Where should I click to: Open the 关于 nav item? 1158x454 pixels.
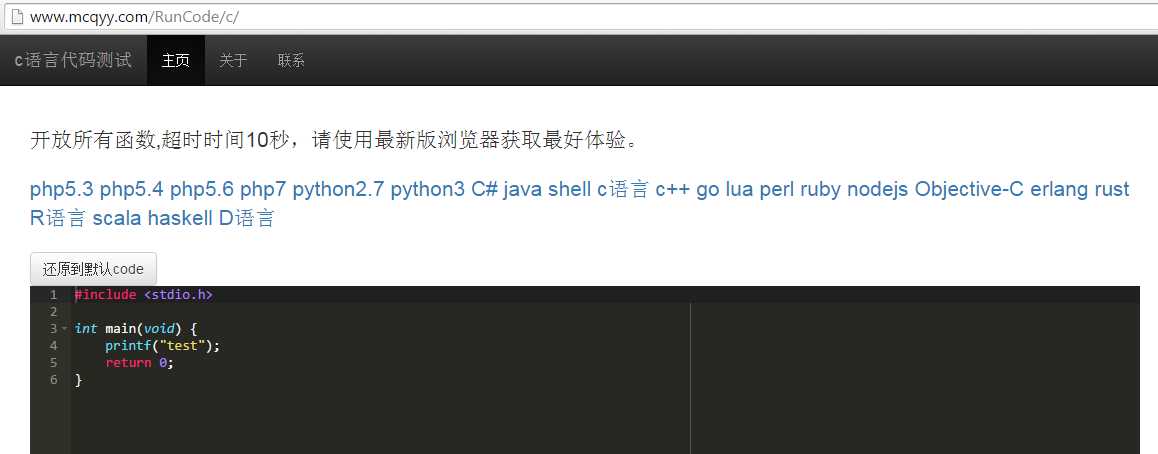[x=233, y=61]
